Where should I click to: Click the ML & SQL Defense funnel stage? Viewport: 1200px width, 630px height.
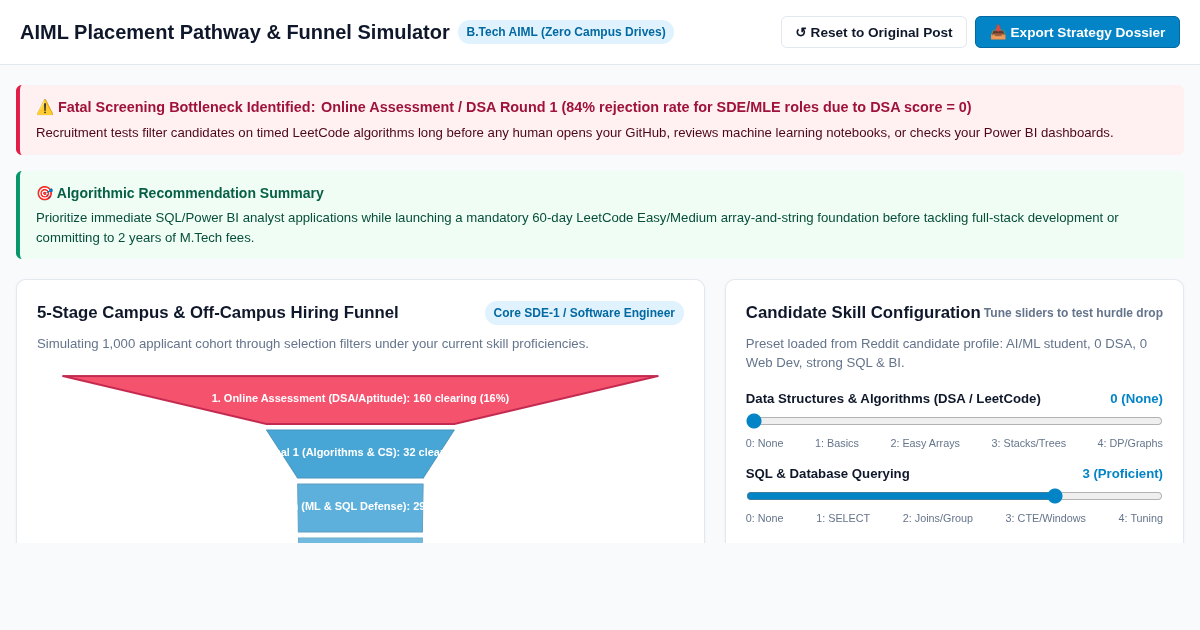click(360, 507)
